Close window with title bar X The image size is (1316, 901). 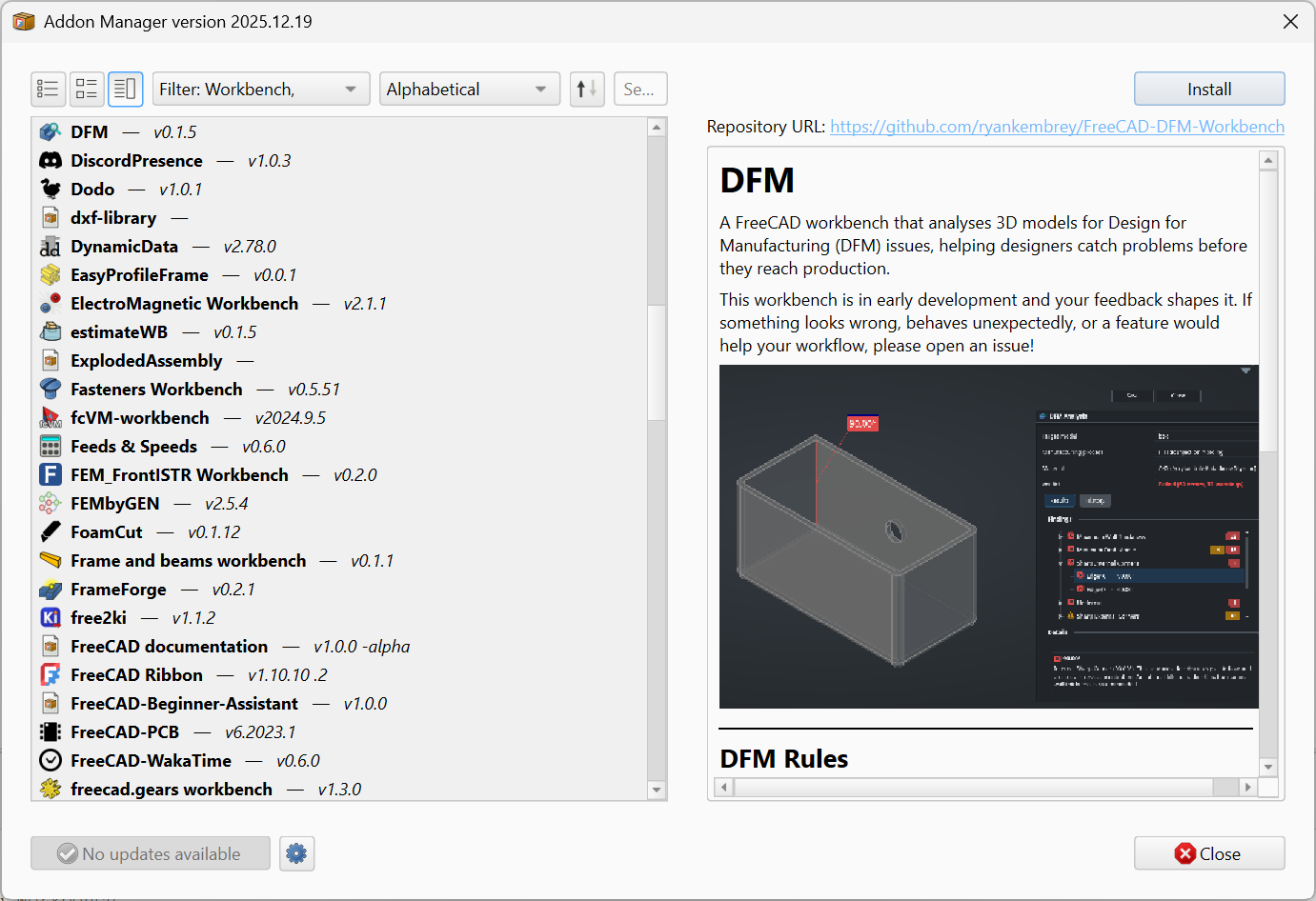coord(1290,21)
